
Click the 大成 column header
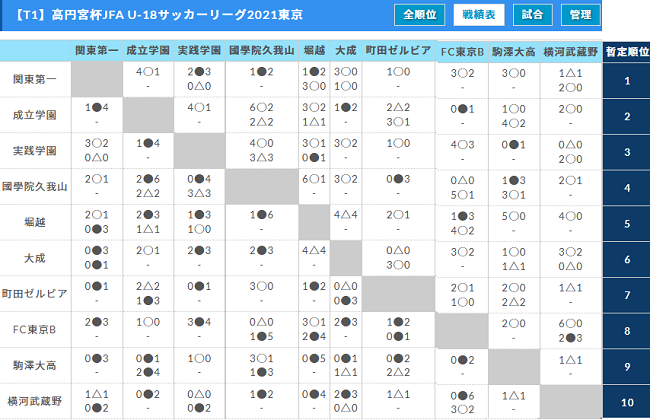pyautogui.click(x=346, y=51)
